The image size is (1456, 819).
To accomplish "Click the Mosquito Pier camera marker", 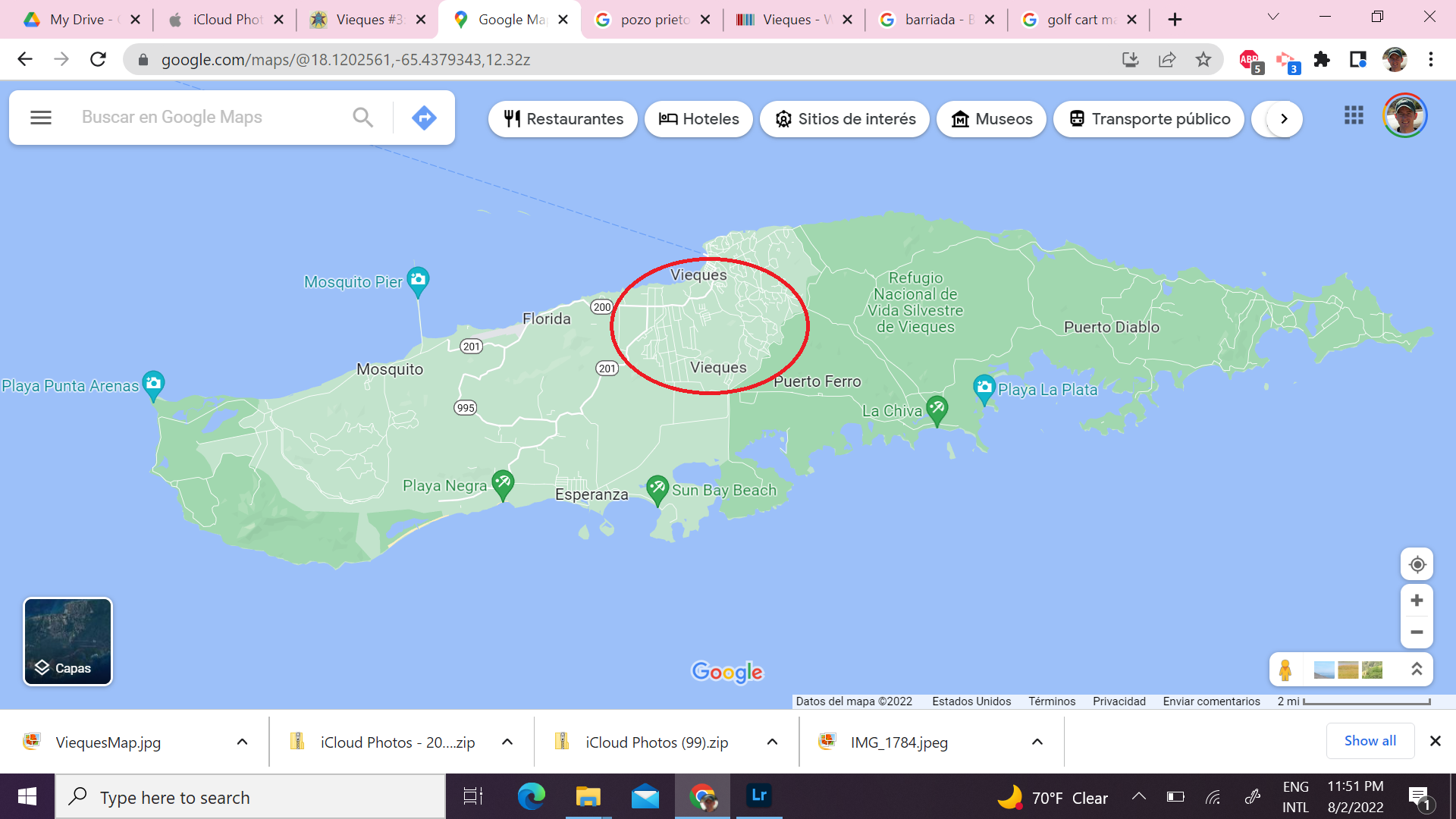I will coord(418,282).
